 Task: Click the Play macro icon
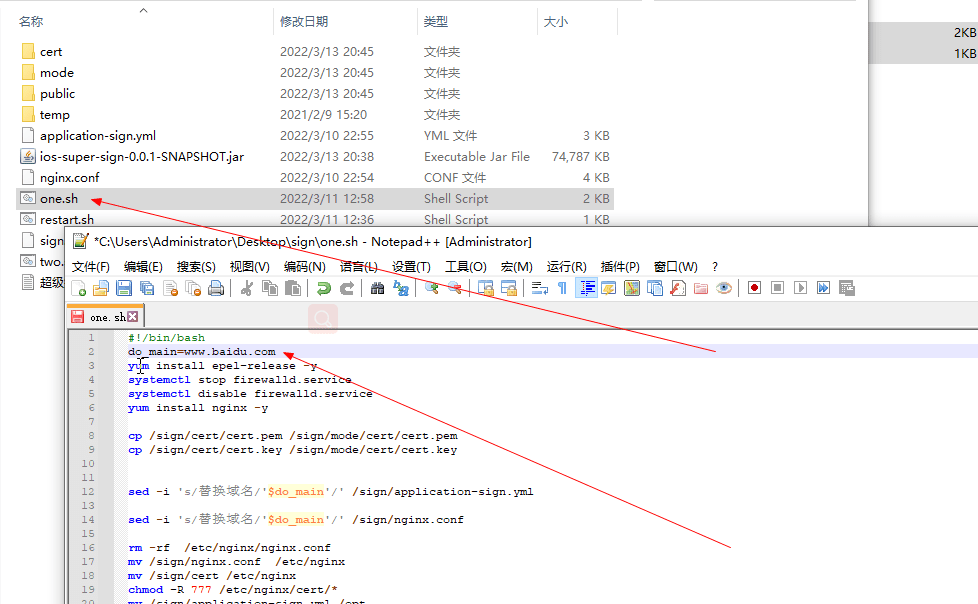[x=800, y=288]
